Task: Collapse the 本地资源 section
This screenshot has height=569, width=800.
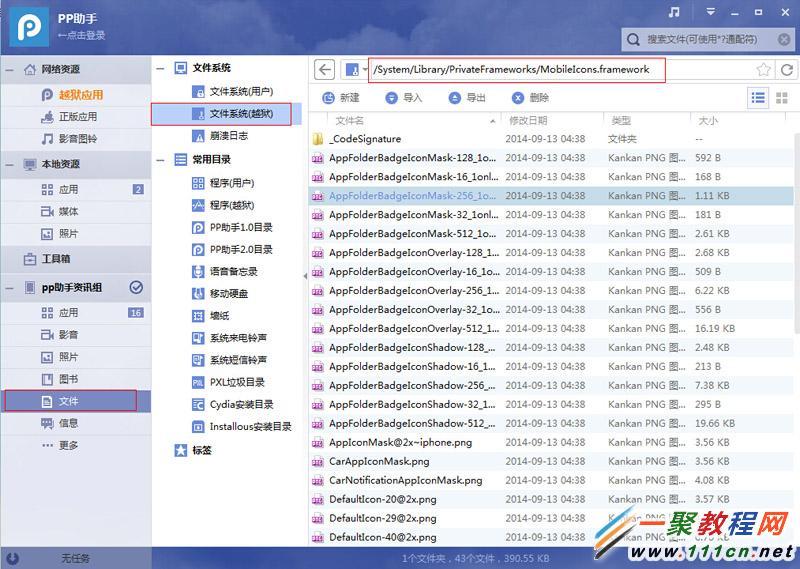Action: (9, 164)
